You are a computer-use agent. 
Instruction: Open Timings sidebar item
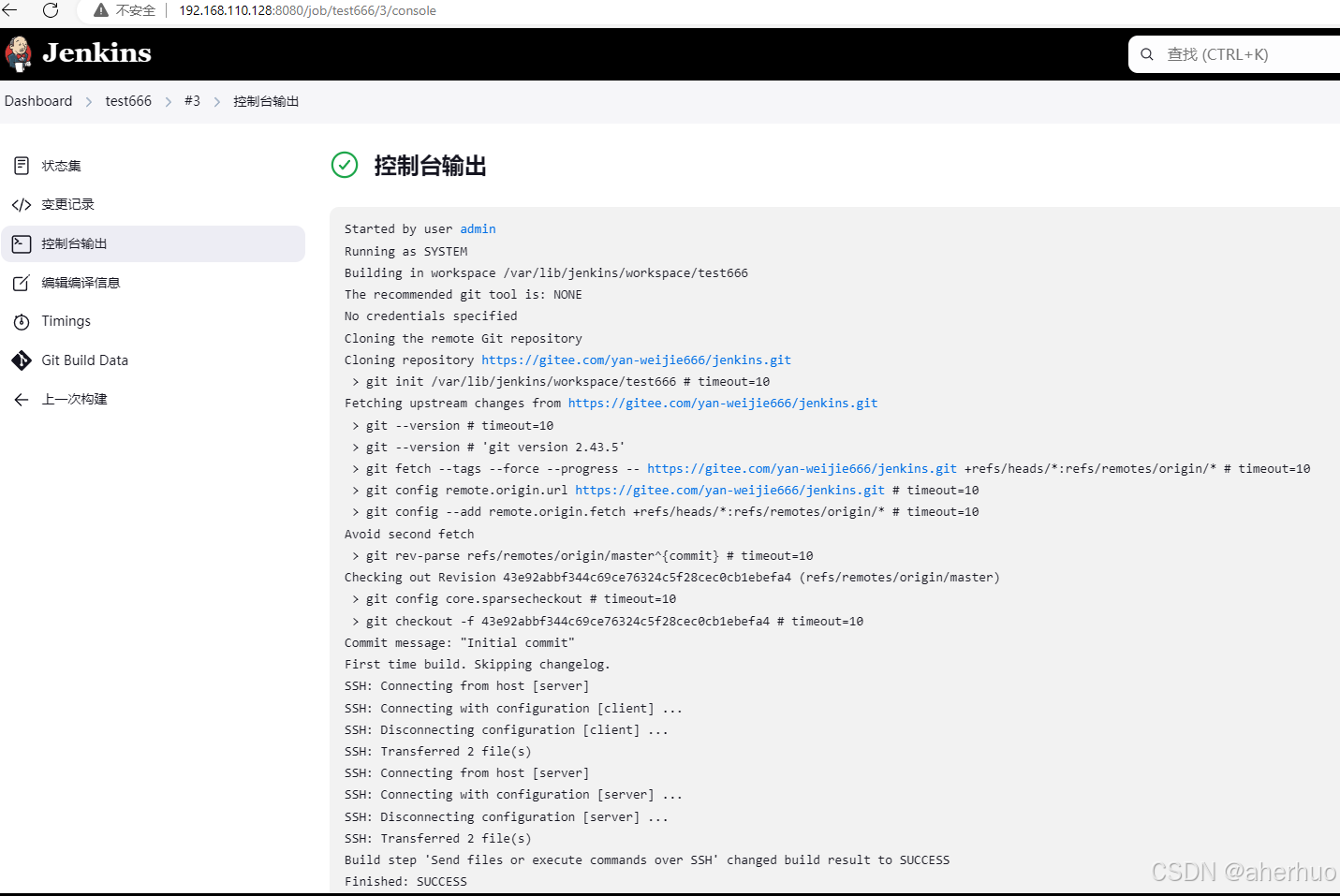(154, 321)
